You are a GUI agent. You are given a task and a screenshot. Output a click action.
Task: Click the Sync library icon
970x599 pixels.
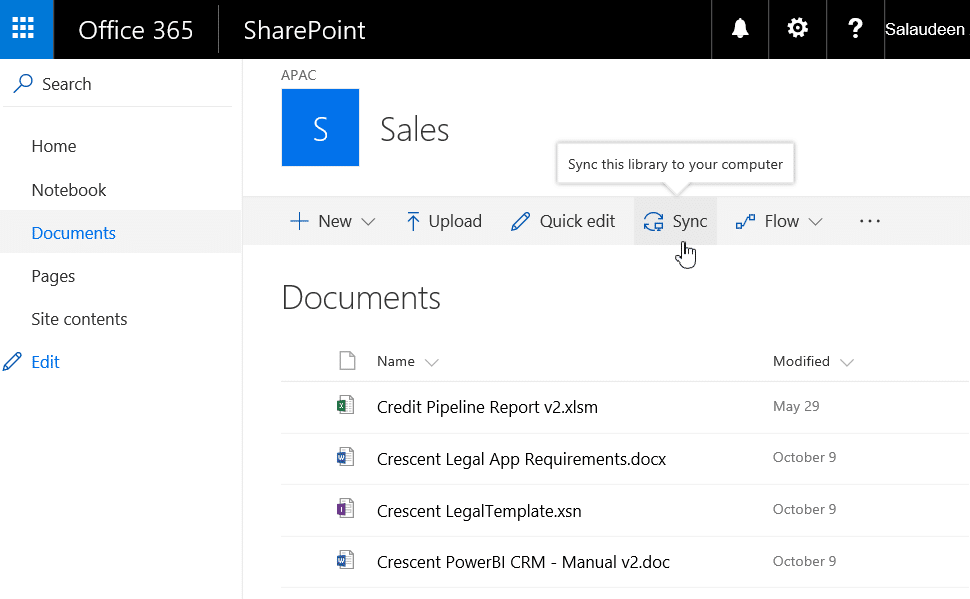point(655,221)
